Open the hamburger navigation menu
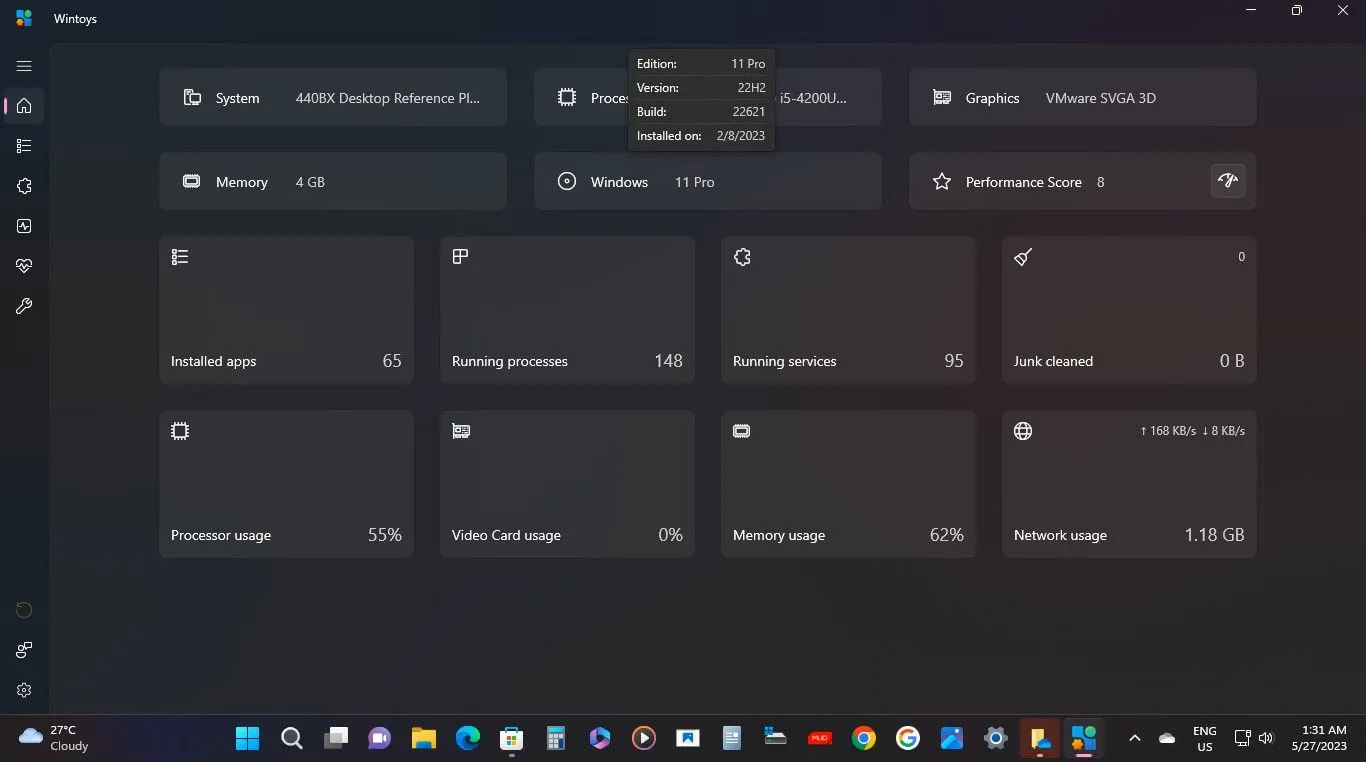Image resolution: width=1366 pixels, height=762 pixels. [24, 66]
